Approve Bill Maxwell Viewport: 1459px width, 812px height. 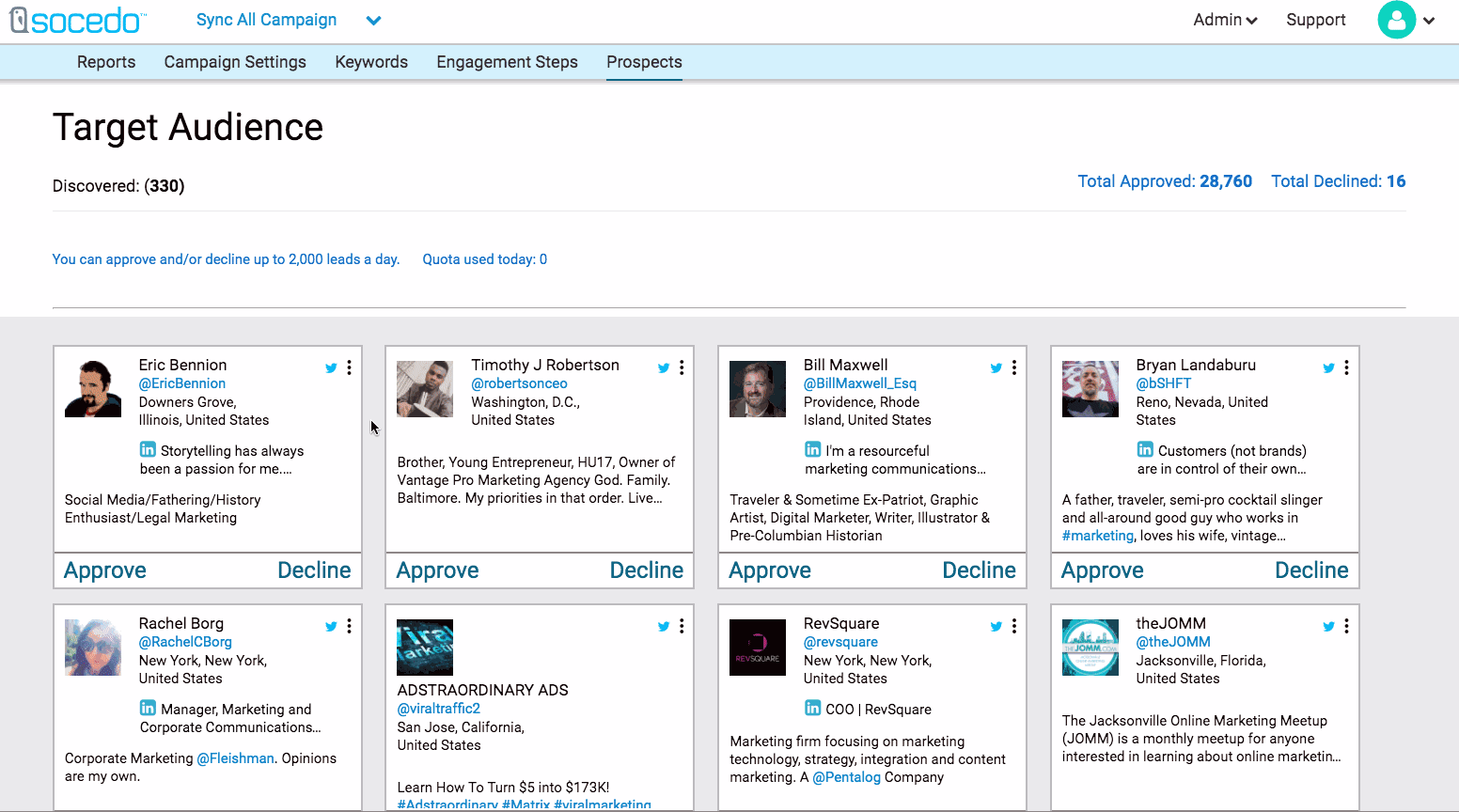point(770,570)
